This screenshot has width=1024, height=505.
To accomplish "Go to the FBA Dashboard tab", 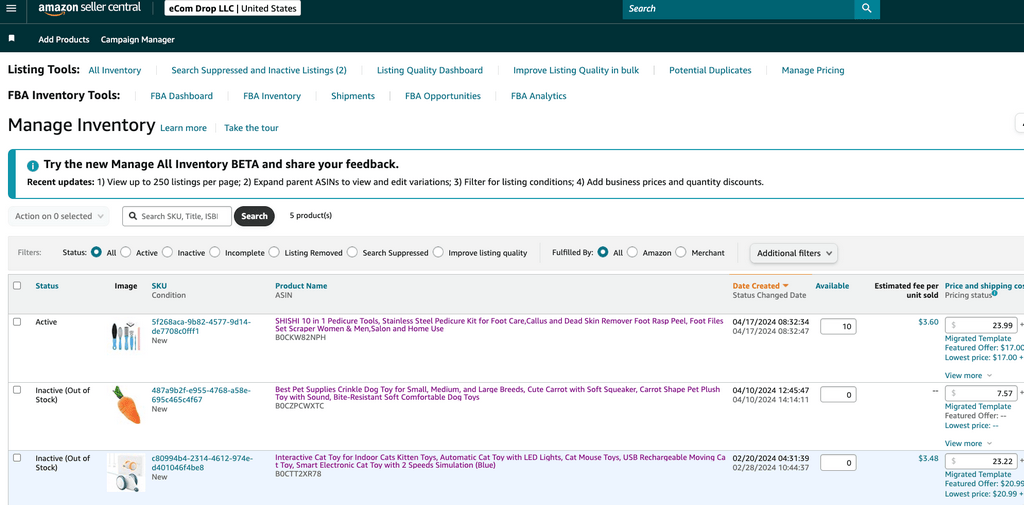I will (181, 96).
